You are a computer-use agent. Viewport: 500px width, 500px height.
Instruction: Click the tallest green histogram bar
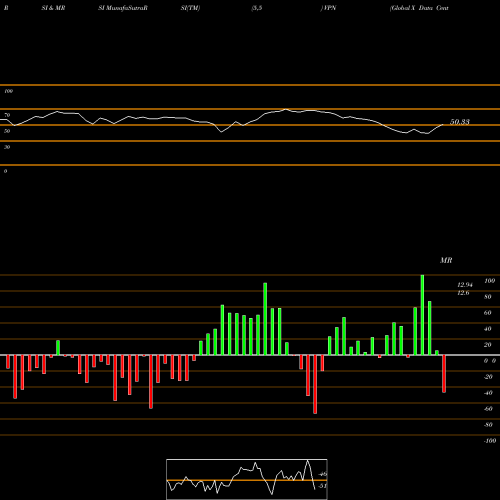pyautogui.click(x=422, y=315)
